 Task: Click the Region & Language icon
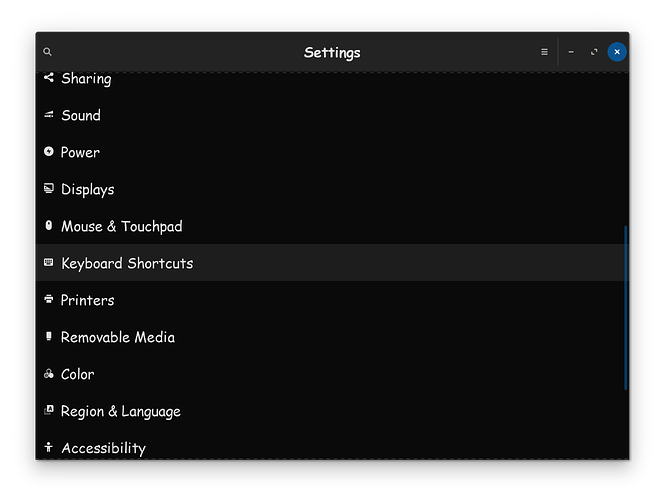click(x=49, y=410)
